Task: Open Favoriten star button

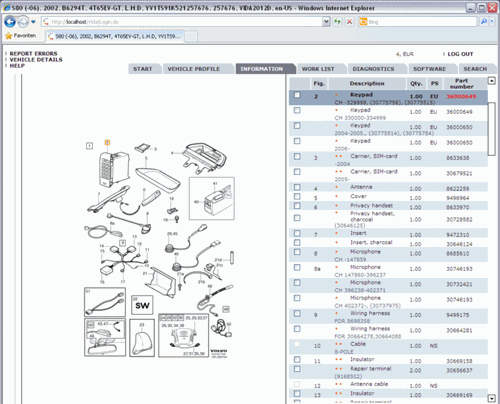Action: click(21, 35)
